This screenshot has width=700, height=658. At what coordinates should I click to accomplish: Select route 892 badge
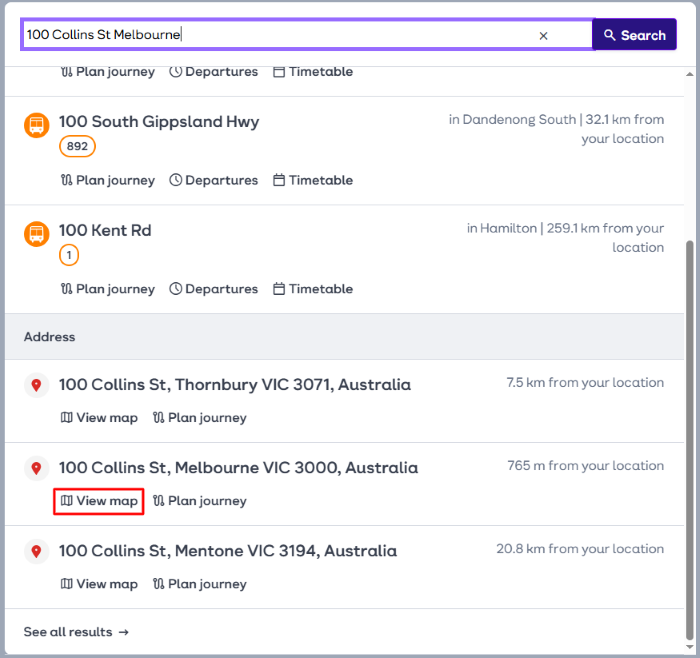pyautogui.click(x=77, y=147)
